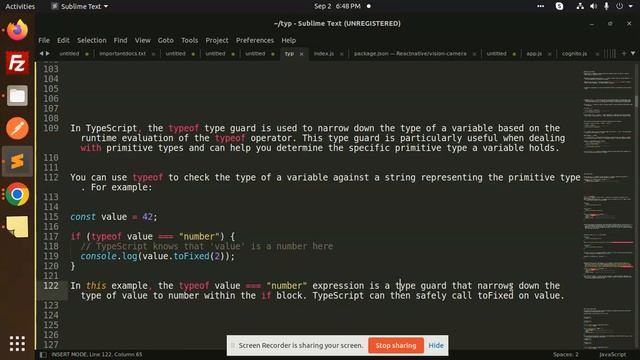Close the cognito.js tab
Image resolution: width=640 pixels, height=360 pixels.
point(597,54)
